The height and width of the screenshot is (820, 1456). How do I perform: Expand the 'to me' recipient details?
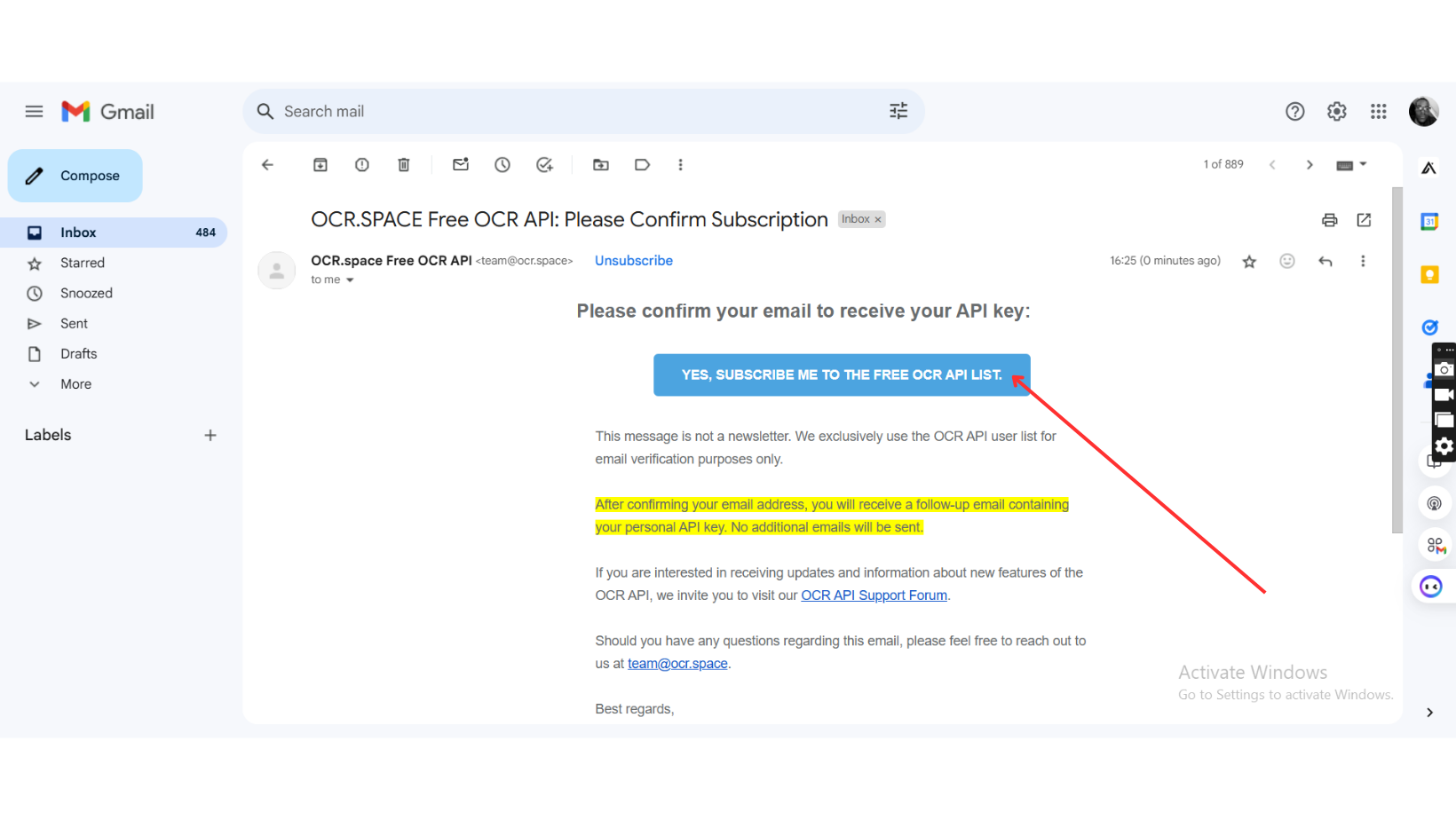(350, 280)
